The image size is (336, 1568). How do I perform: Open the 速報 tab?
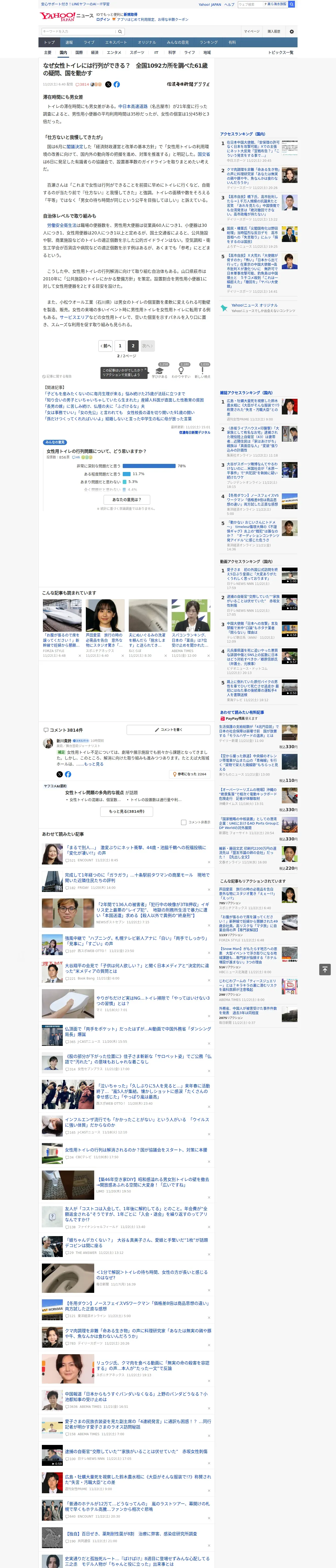point(69,43)
